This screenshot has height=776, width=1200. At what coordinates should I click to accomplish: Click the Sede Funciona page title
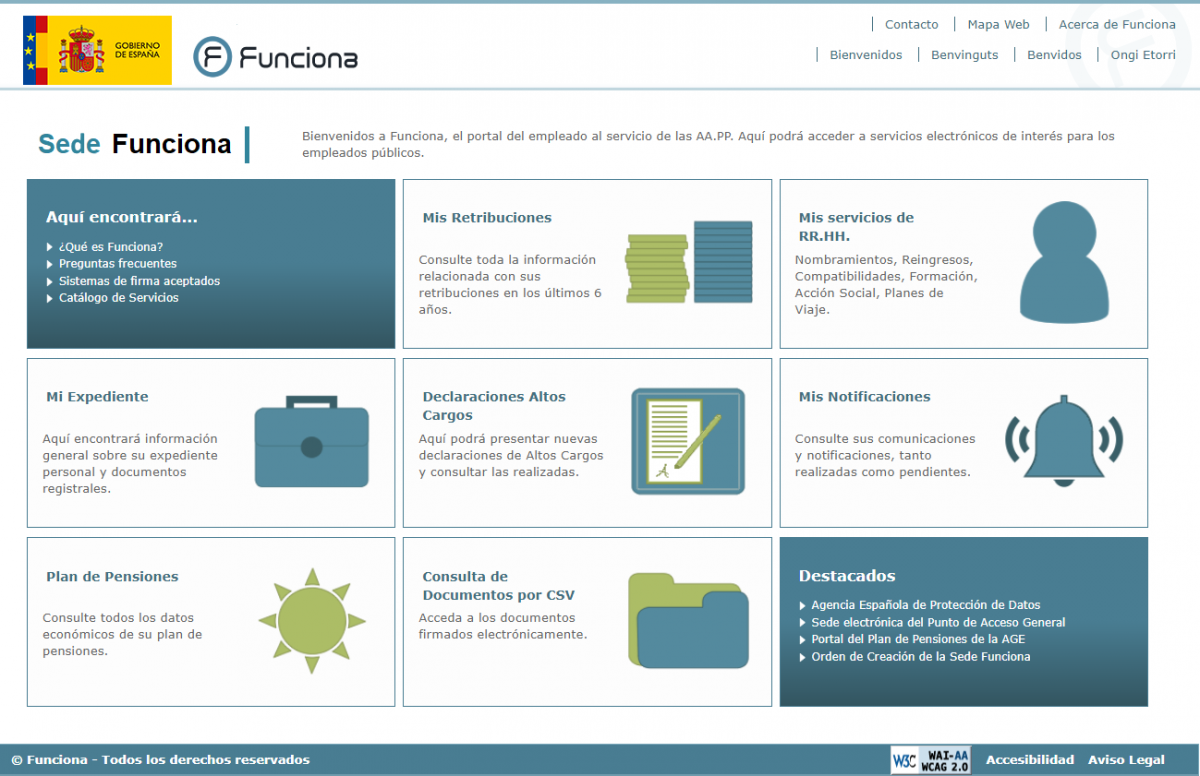click(x=135, y=144)
